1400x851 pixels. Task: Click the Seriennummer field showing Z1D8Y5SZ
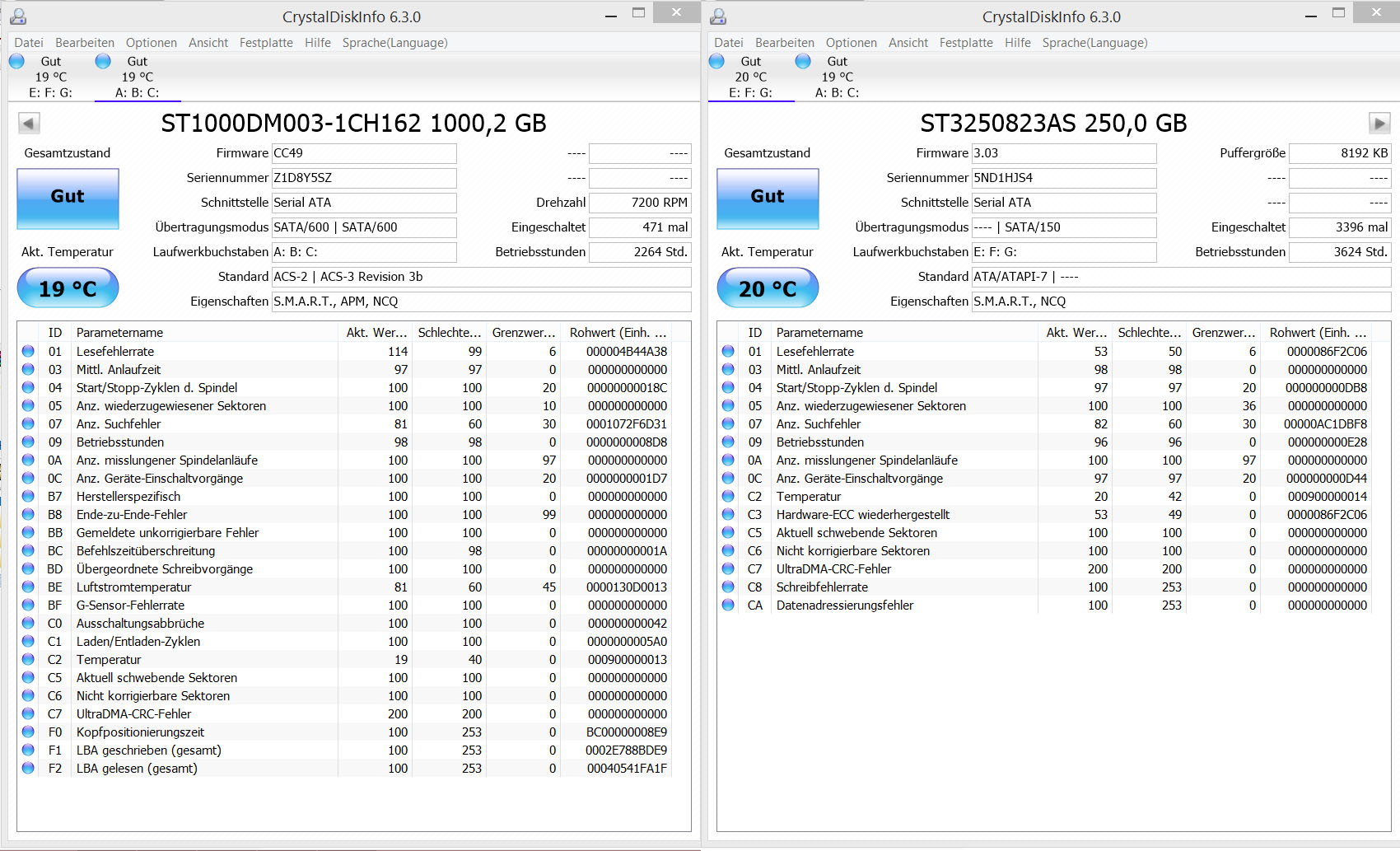point(364,178)
